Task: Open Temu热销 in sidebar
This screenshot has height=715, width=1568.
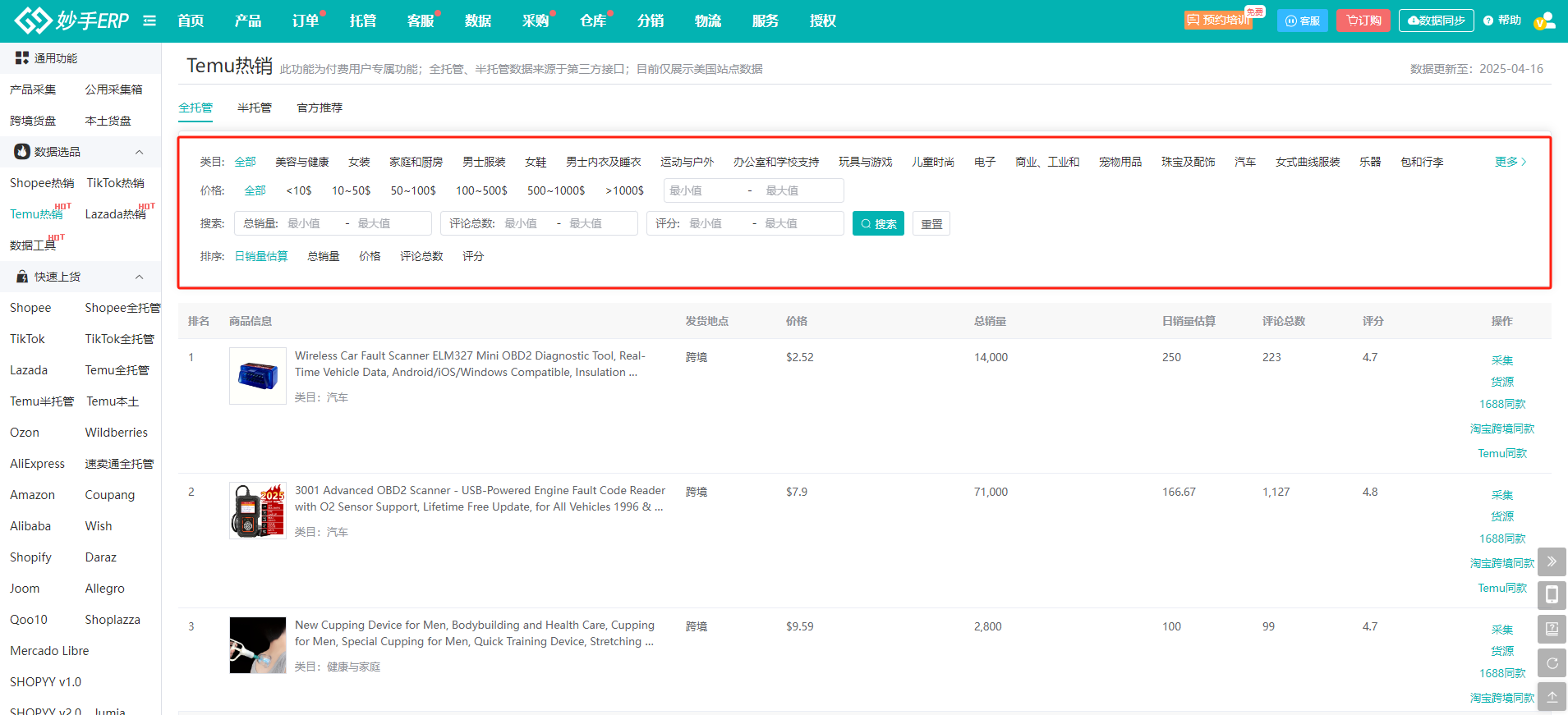Action: [x=36, y=214]
